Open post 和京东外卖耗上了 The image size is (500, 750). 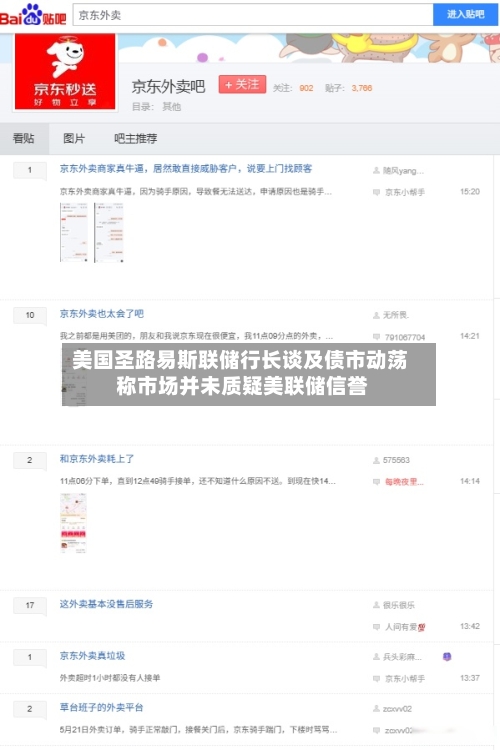97,459
